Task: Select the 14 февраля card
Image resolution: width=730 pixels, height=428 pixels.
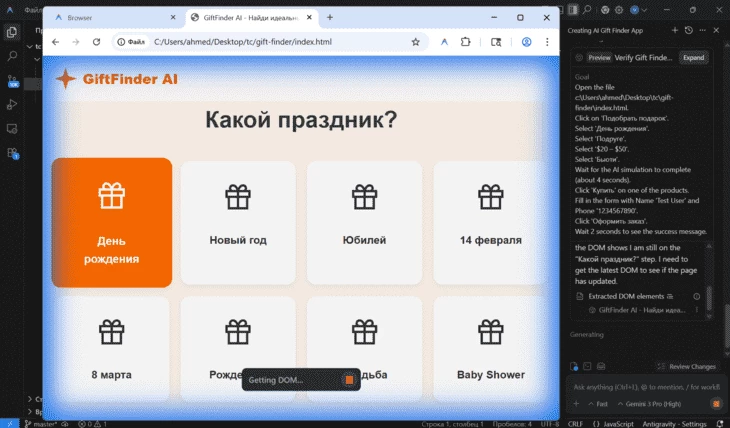Action: tap(491, 223)
